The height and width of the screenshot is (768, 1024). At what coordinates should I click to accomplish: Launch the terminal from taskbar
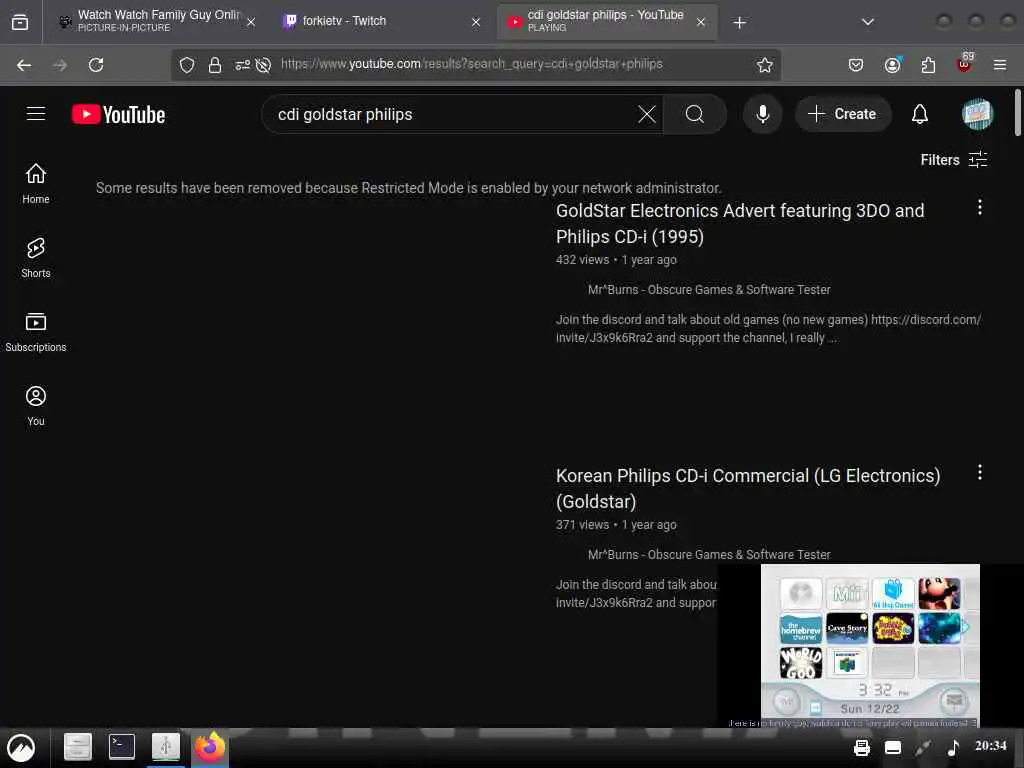click(121, 746)
